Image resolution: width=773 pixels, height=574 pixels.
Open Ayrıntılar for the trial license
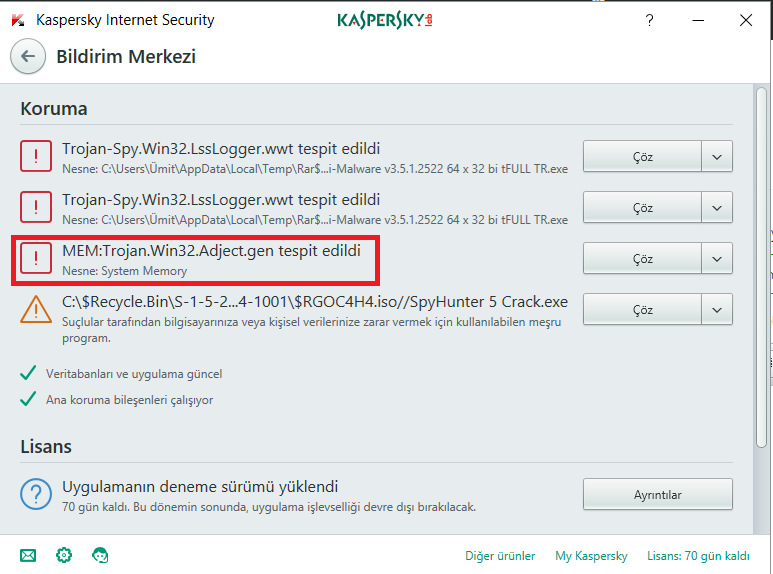(658, 494)
